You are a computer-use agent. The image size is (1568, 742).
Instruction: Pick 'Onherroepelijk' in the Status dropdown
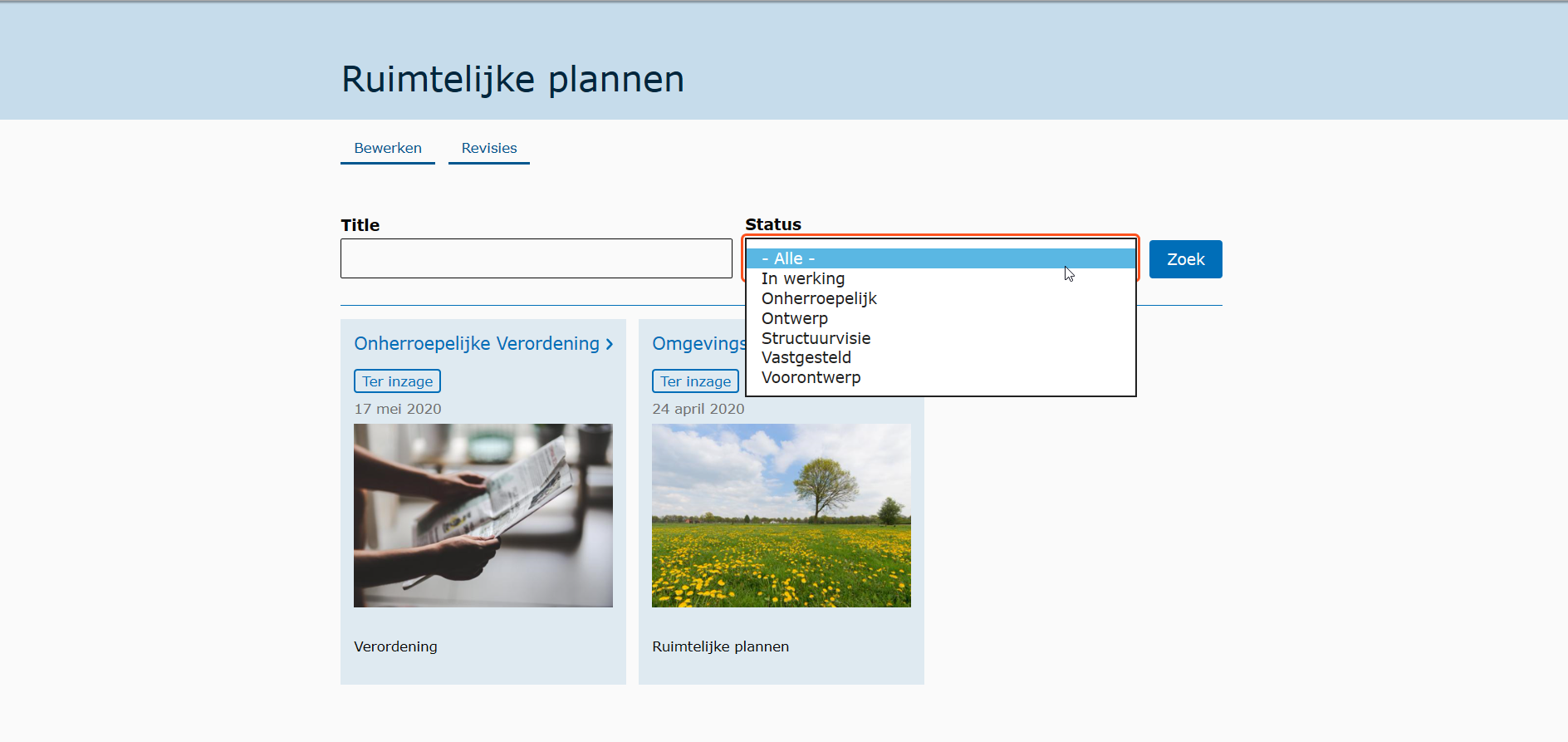tap(819, 298)
